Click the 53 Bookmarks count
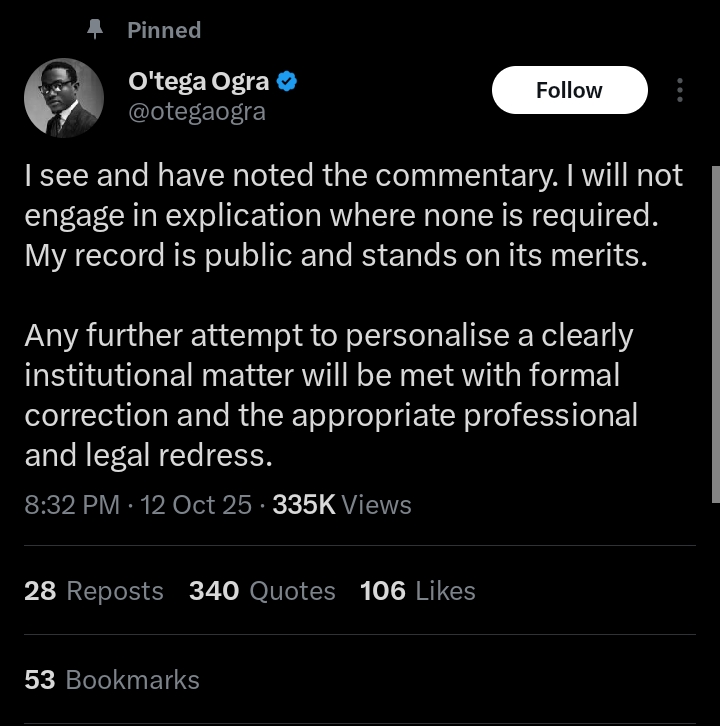The height and width of the screenshot is (726, 720). pyautogui.click(x=112, y=680)
